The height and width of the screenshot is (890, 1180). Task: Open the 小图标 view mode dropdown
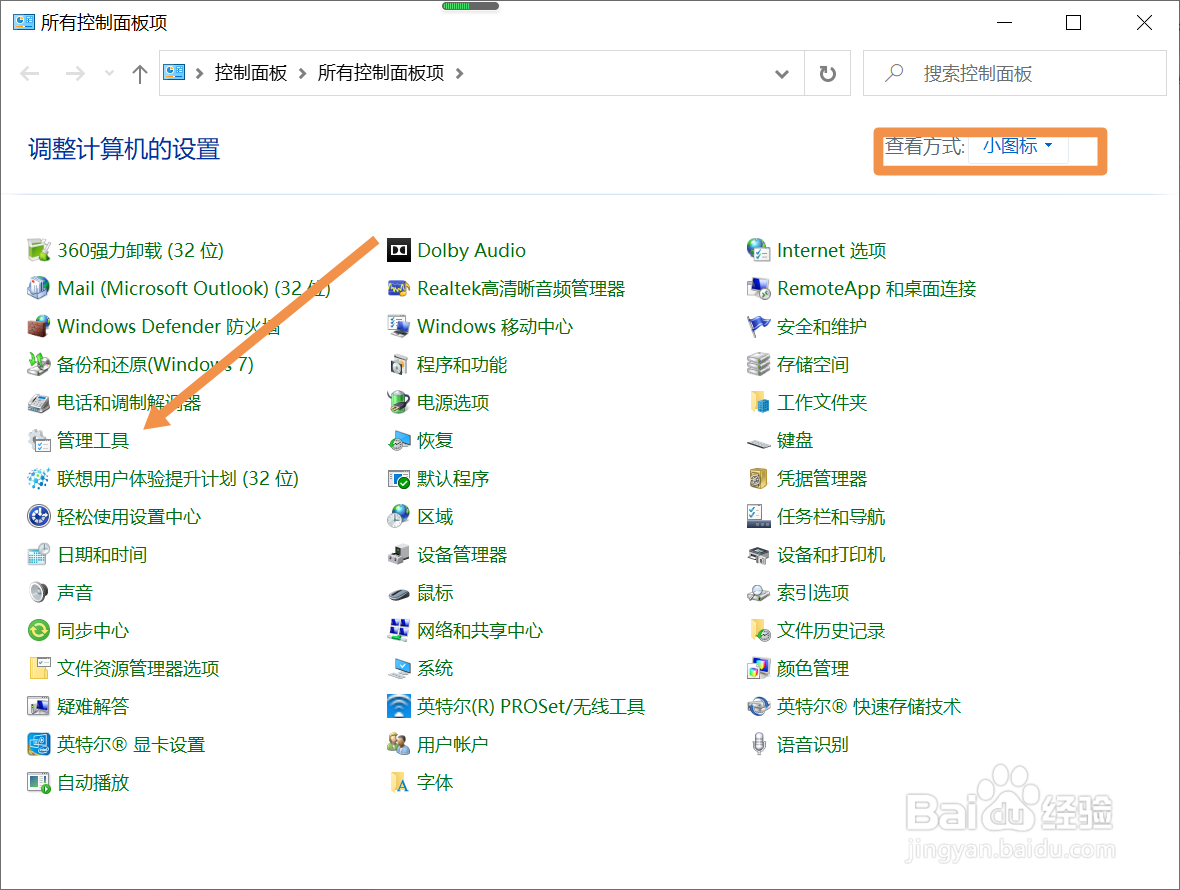click(1017, 146)
